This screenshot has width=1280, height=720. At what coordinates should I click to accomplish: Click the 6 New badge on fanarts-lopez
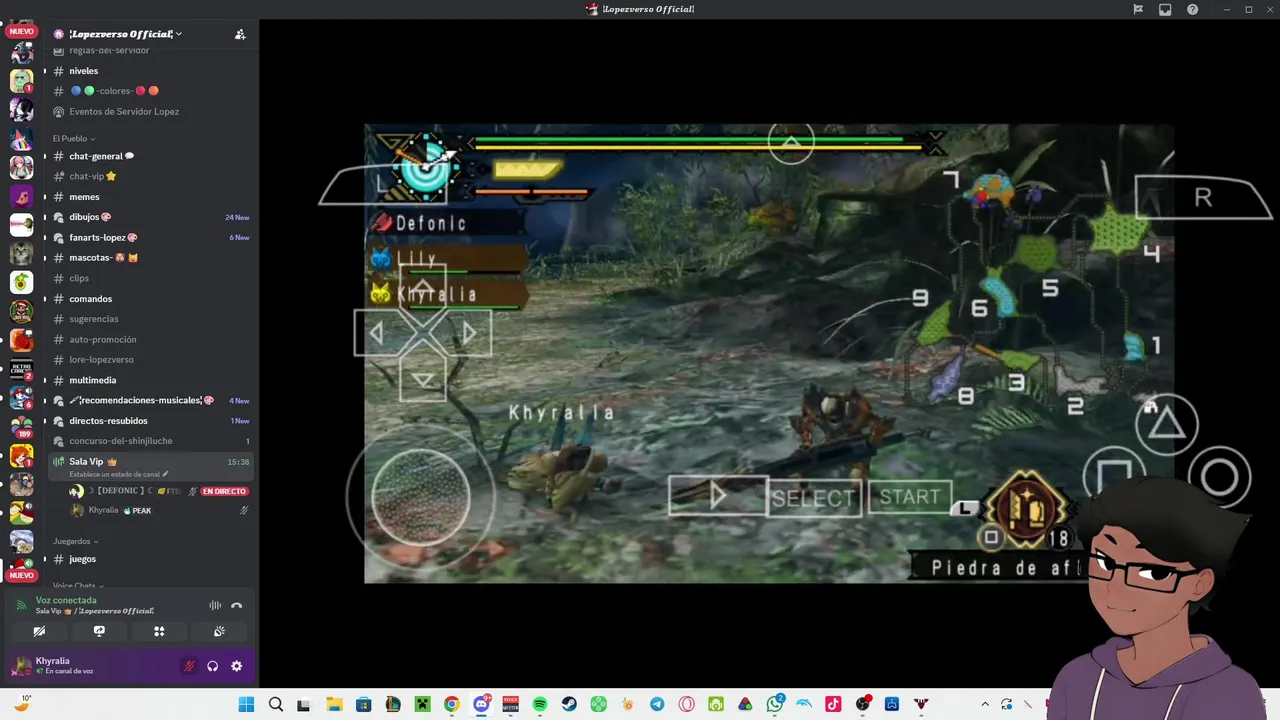(239, 237)
